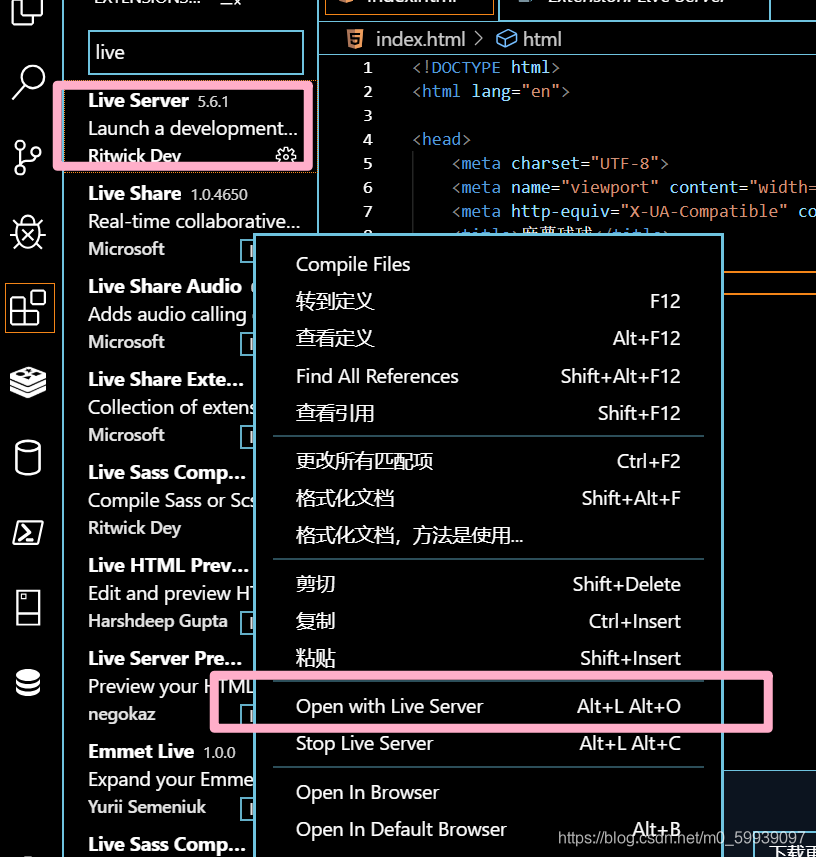Select the Emmet Live extension
The image size is (816, 857).
pos(160,778)
